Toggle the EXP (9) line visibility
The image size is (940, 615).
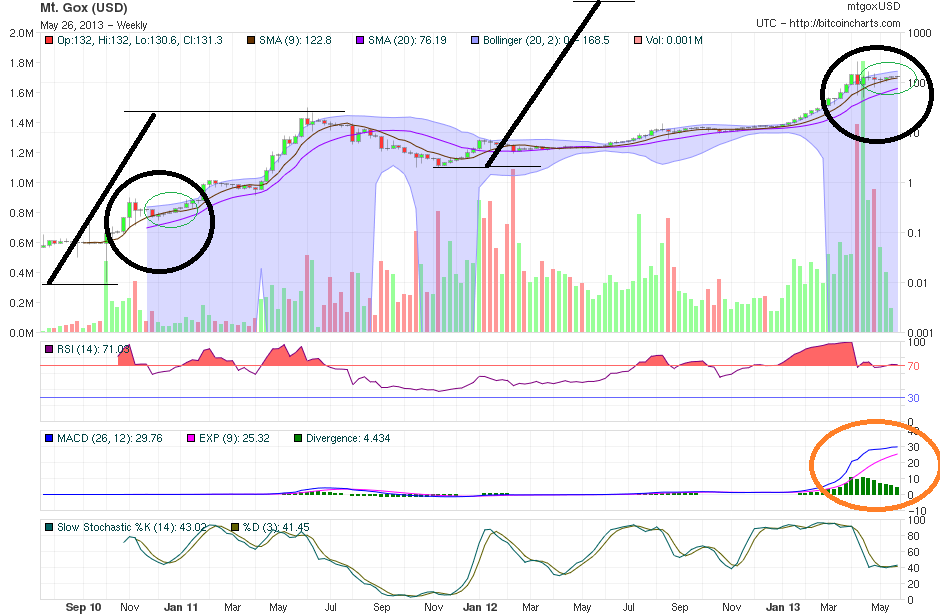tap(190, 438)
